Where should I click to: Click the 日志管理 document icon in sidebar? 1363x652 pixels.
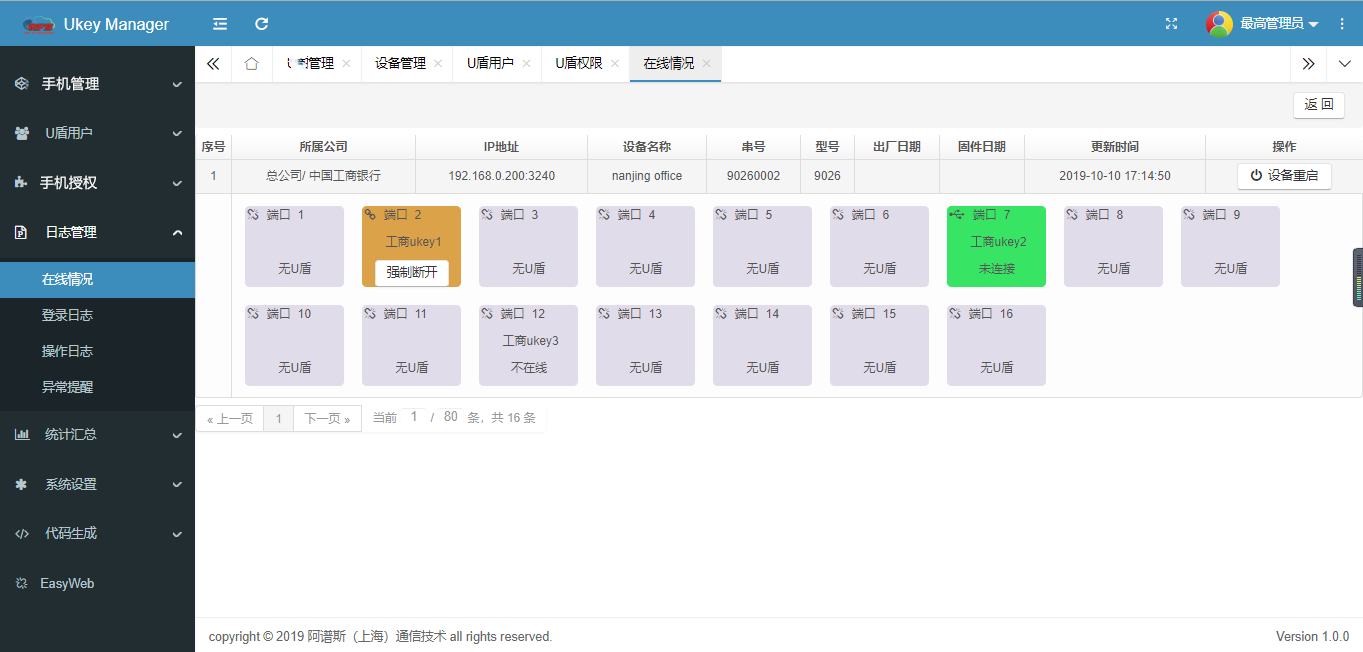[x=21, y=232]
